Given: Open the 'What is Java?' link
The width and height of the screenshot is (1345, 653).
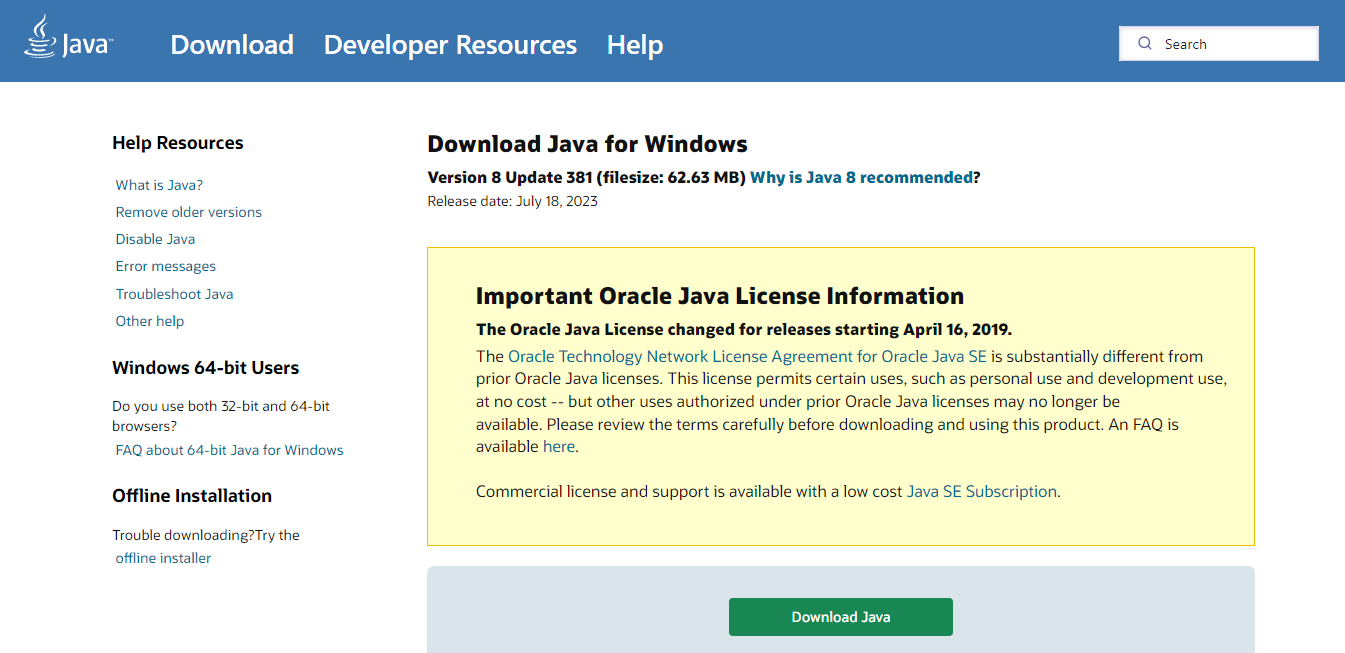Looking at the screenshot, I should 159,185.
